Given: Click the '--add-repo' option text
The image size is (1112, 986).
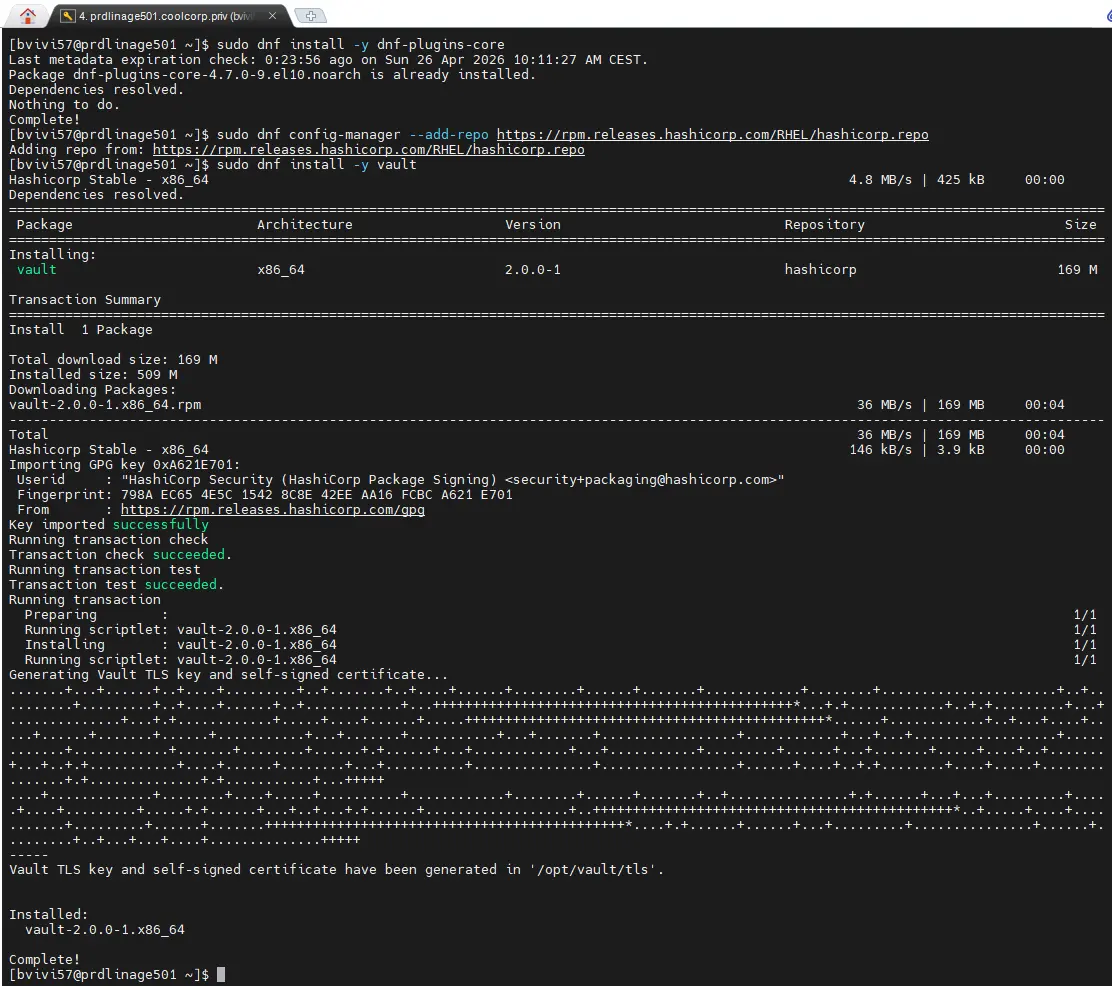Looking at the screenshot, I should pyautogui.click(x=449, y=135).
